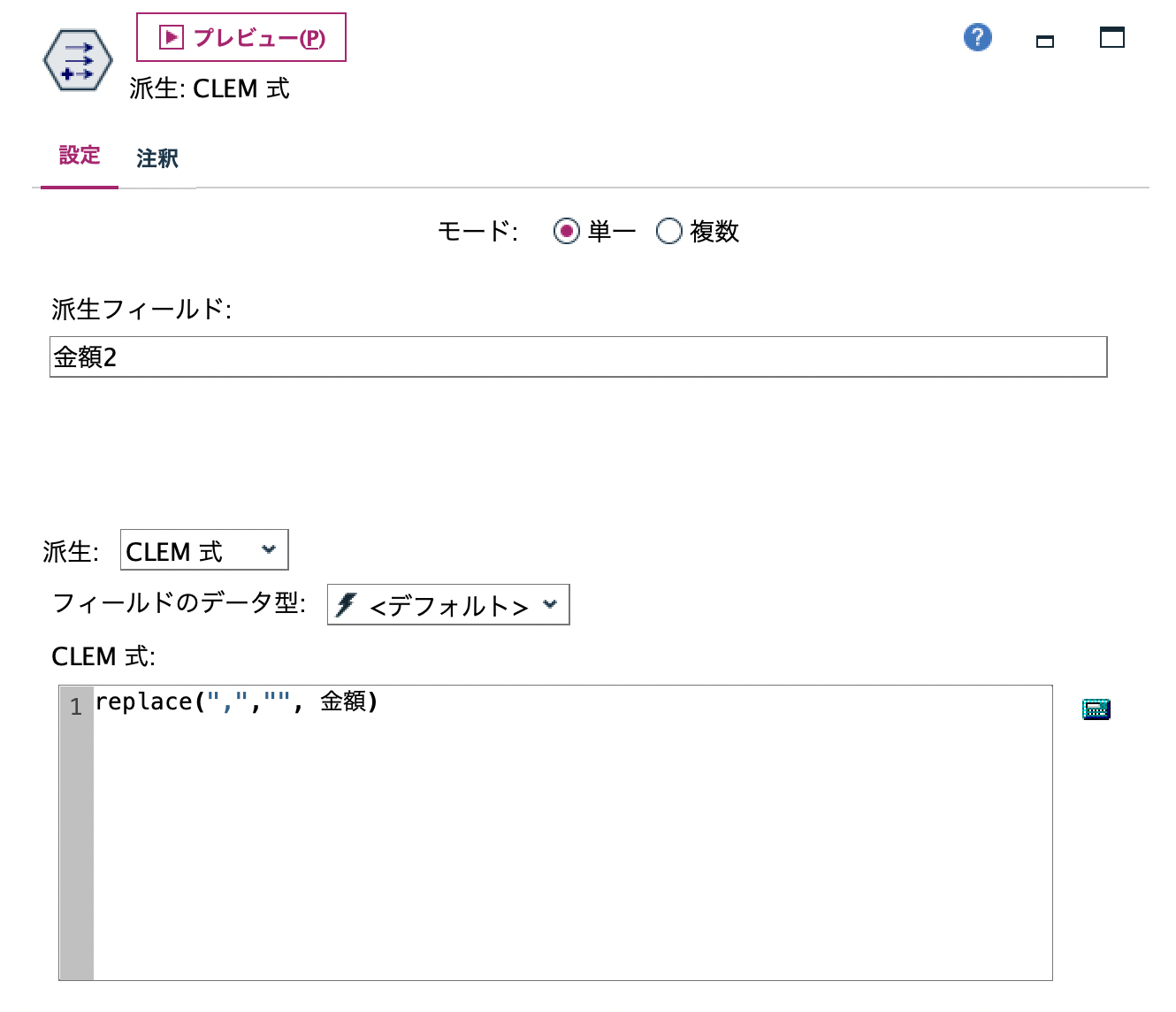Click the プレビュー(P) button
Viewport: 1176px width, 1012px height.
click(240, 37)
